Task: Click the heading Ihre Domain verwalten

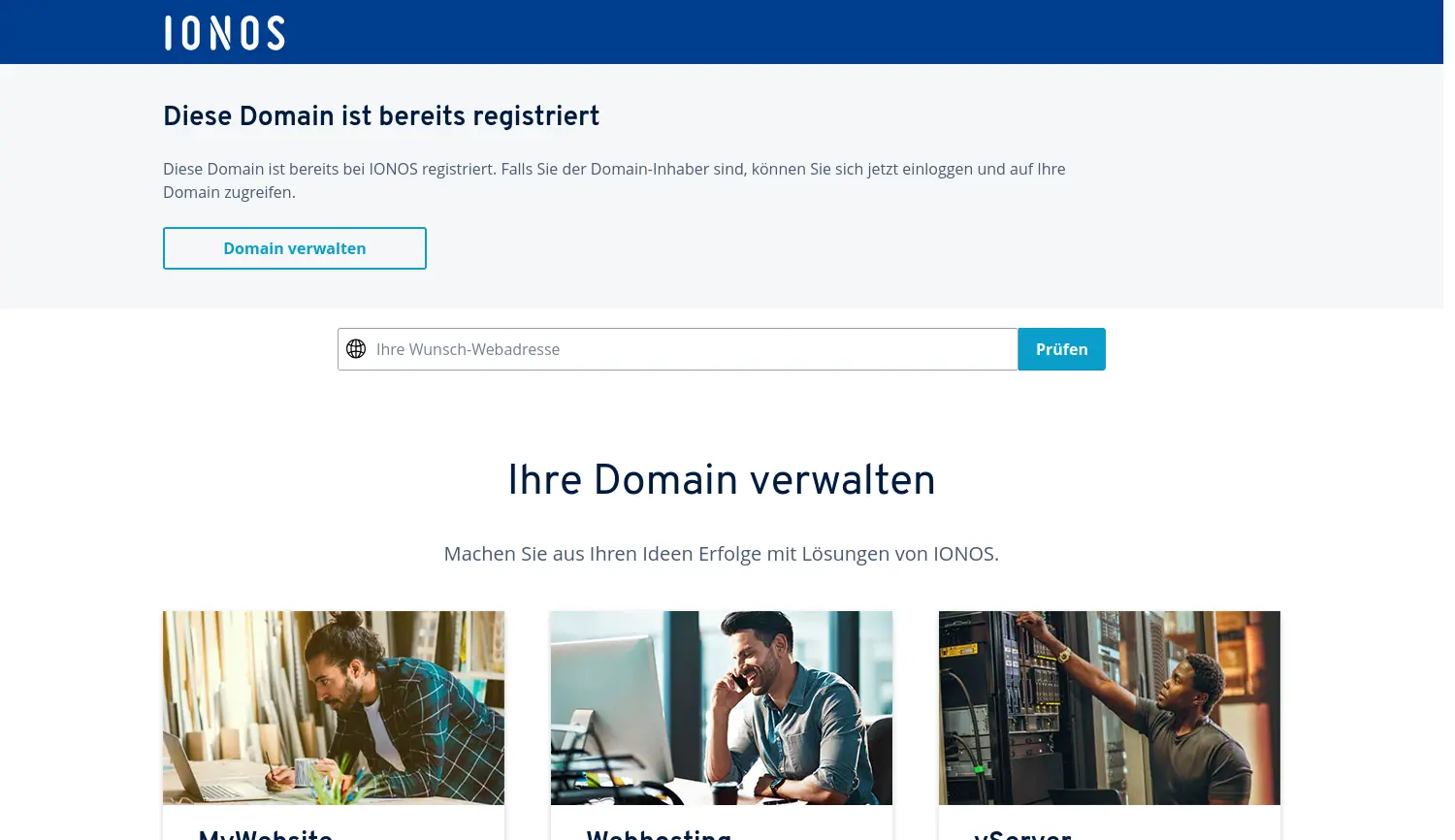Action: pos(722,480)
